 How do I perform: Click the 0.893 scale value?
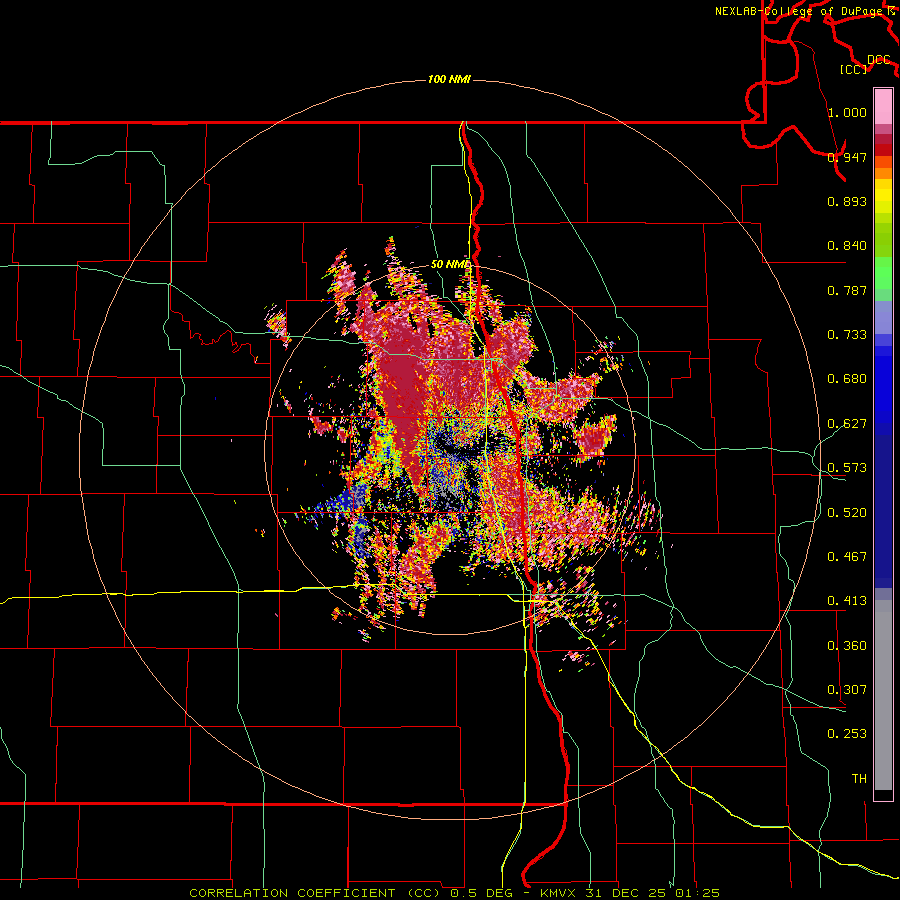(x=847, y=201)
